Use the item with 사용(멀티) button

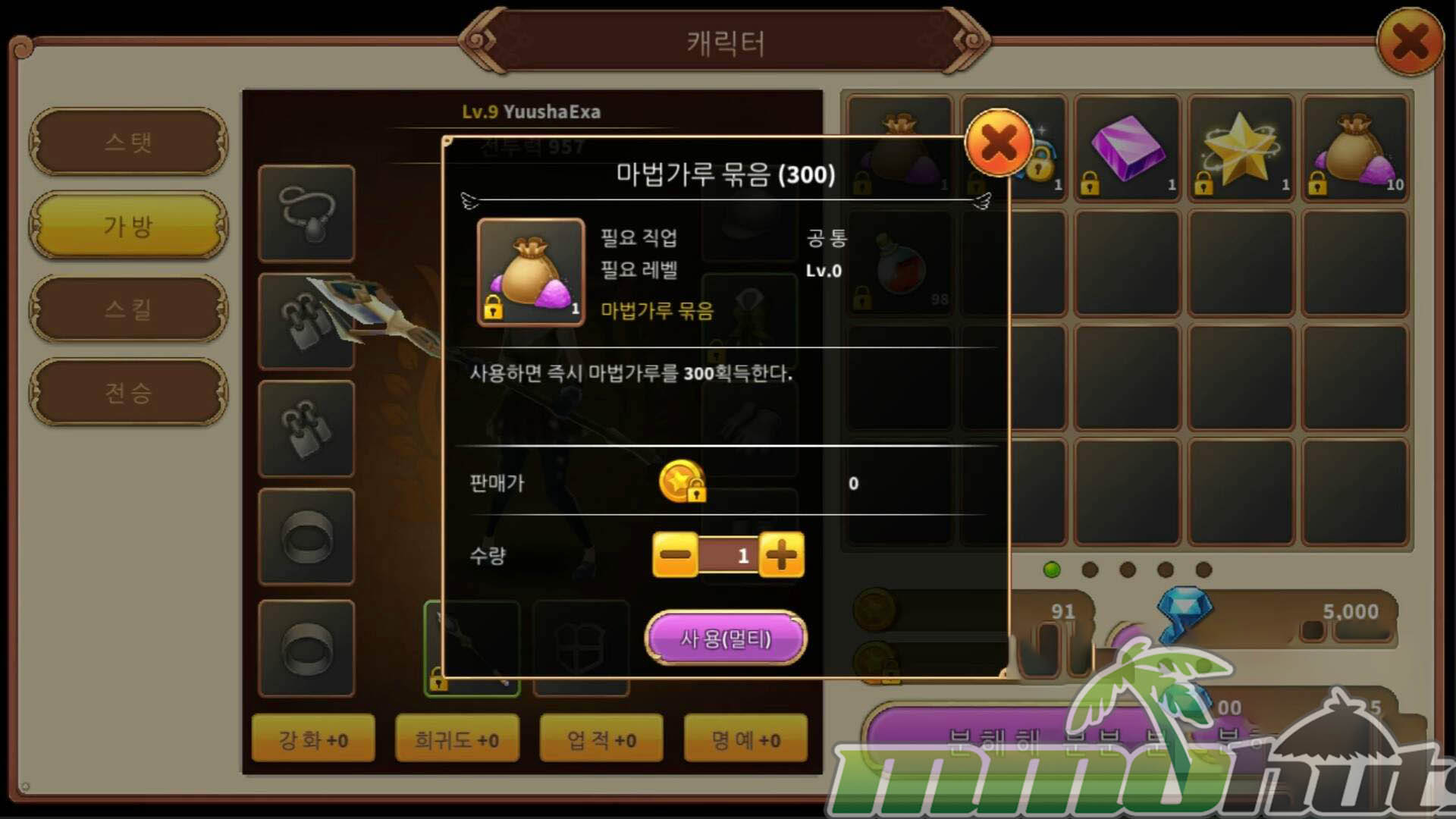(726, 639)
